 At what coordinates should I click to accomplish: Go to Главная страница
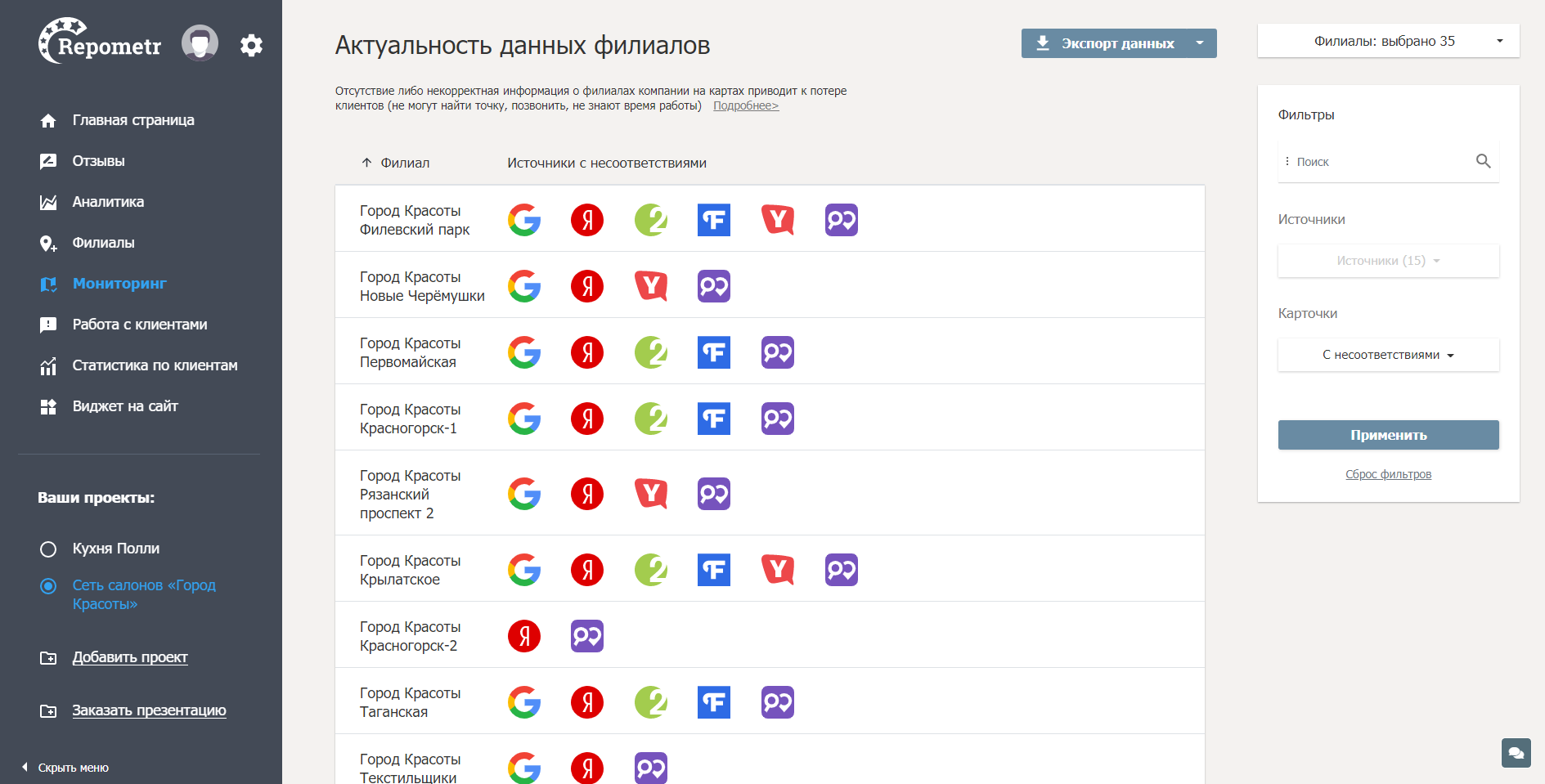pyautogui.click(x=133, y=120)
